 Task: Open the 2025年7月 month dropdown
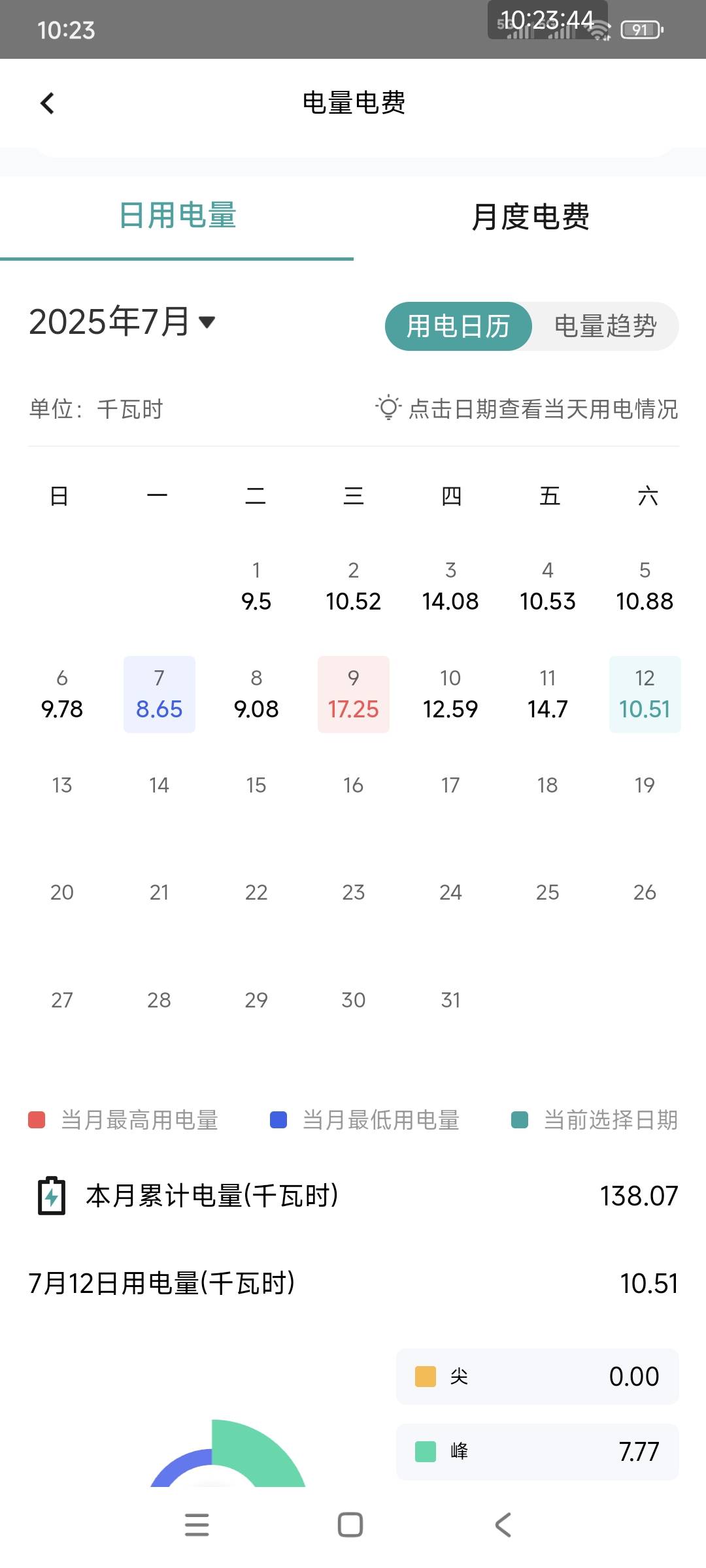tap(122, 322)
